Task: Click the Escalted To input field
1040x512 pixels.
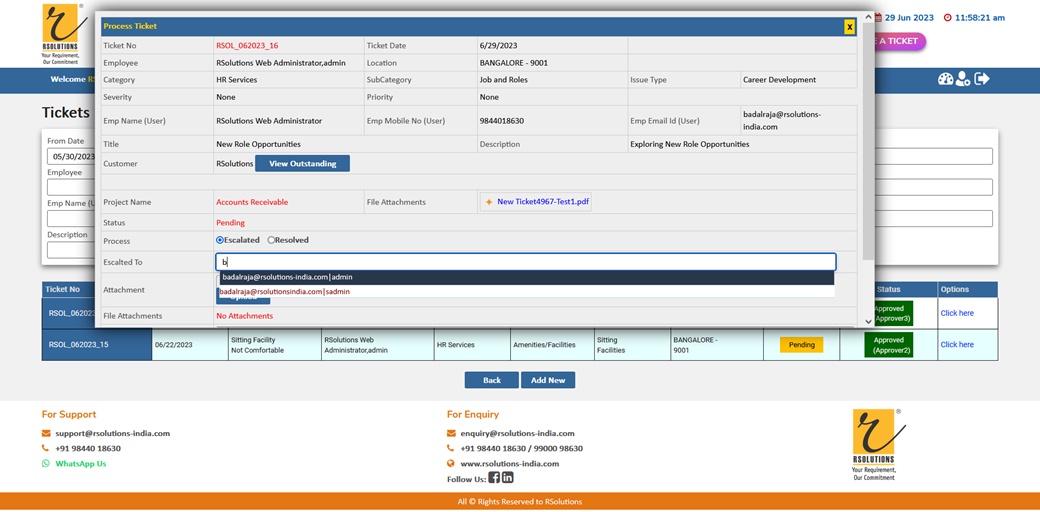Action: tap(526, 262)
